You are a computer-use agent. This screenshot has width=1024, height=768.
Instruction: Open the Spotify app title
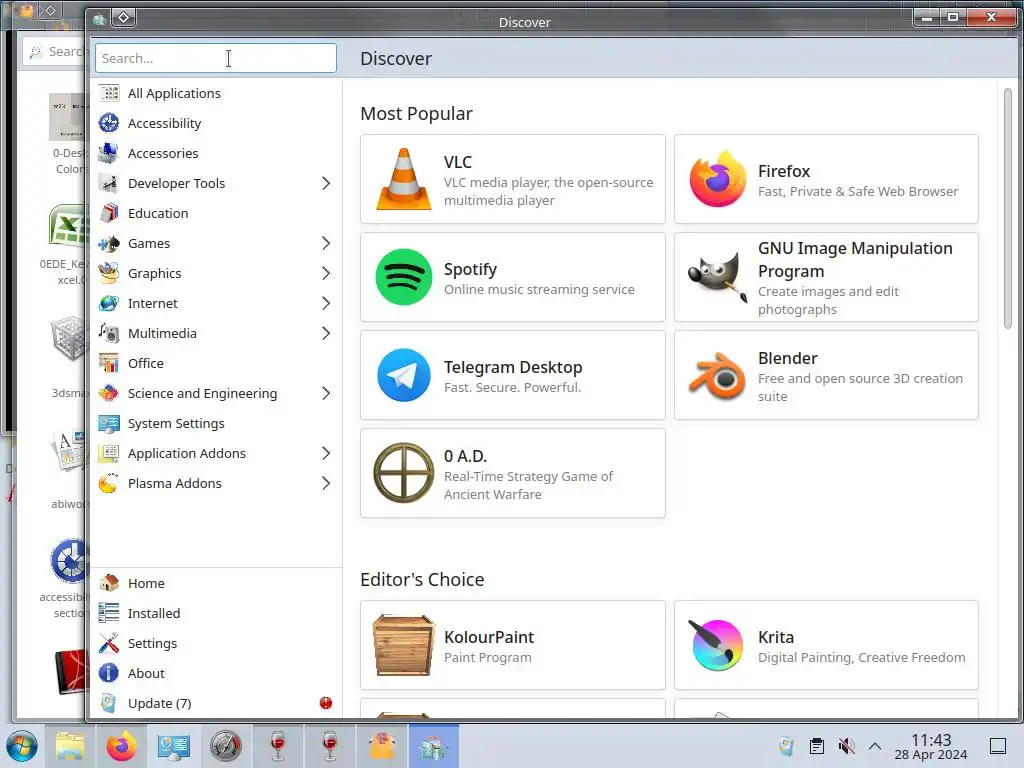coord(470,269)
